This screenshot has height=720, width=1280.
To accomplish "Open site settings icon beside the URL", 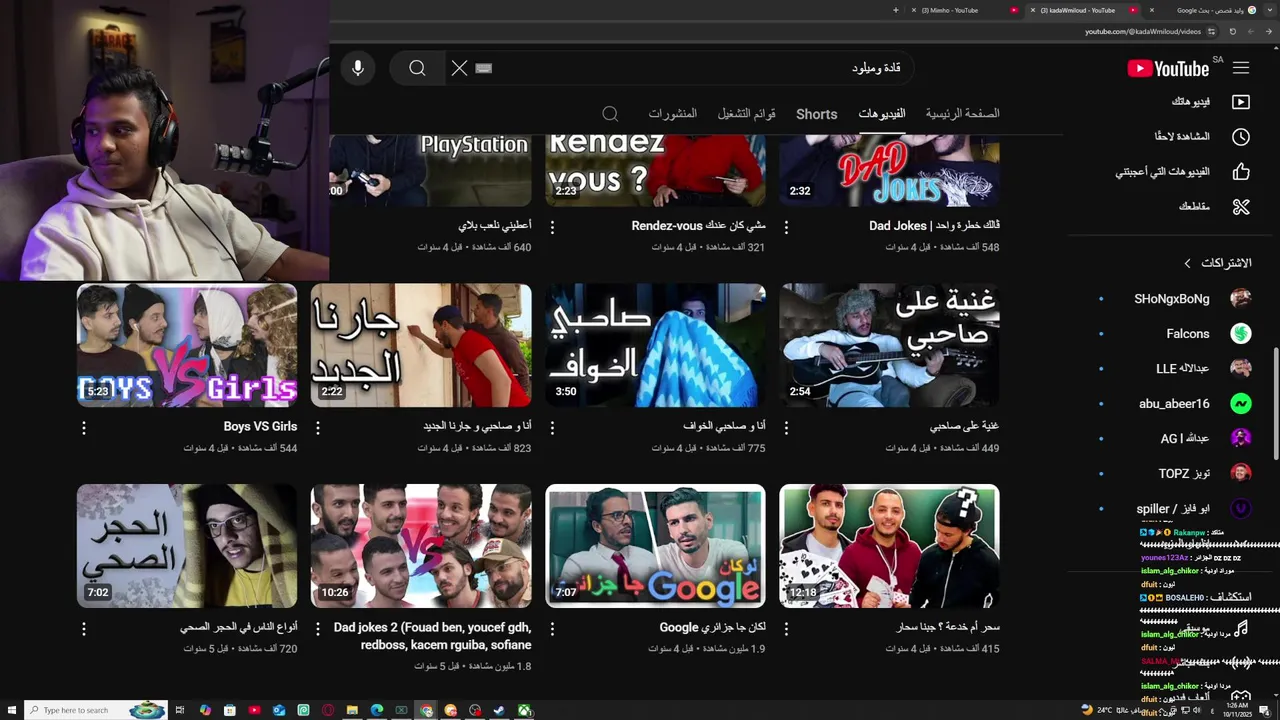I will click(1212, 31).
